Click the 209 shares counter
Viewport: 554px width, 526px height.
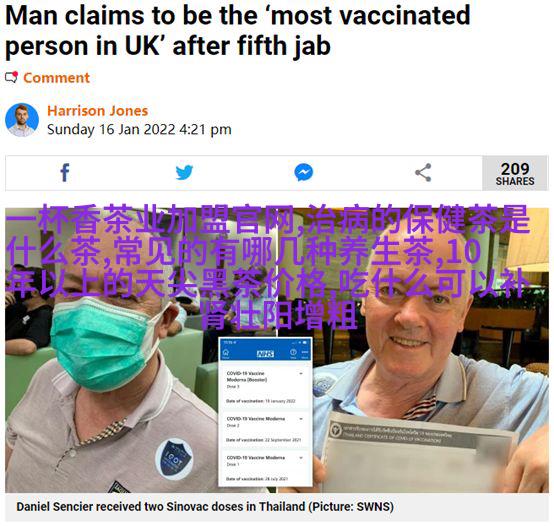(x=515, y=173)
